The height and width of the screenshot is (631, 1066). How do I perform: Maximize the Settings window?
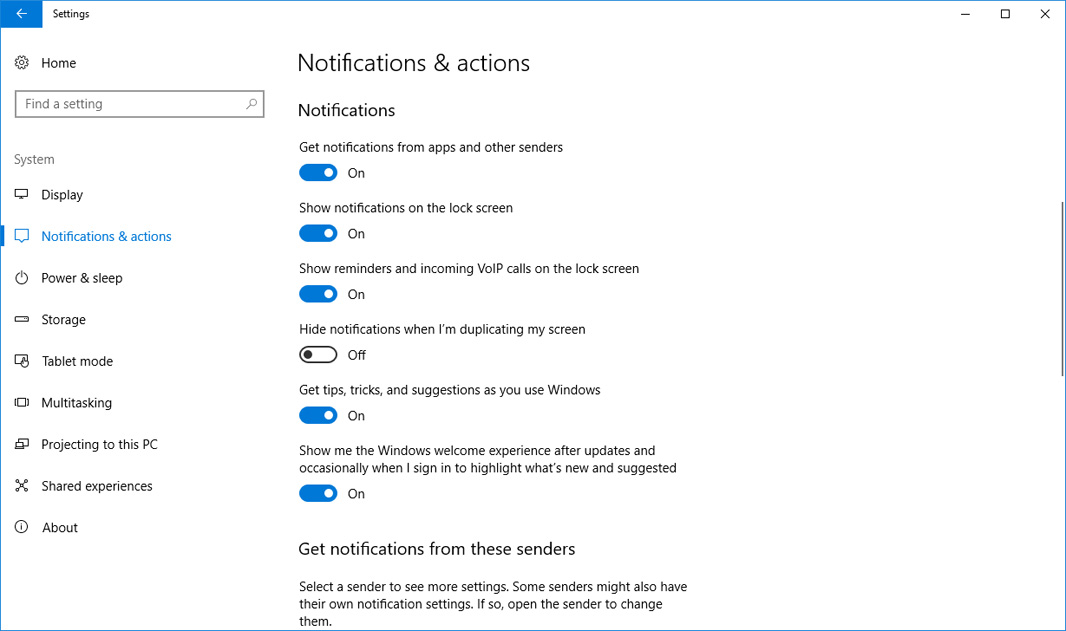(x=1005, y=14)
